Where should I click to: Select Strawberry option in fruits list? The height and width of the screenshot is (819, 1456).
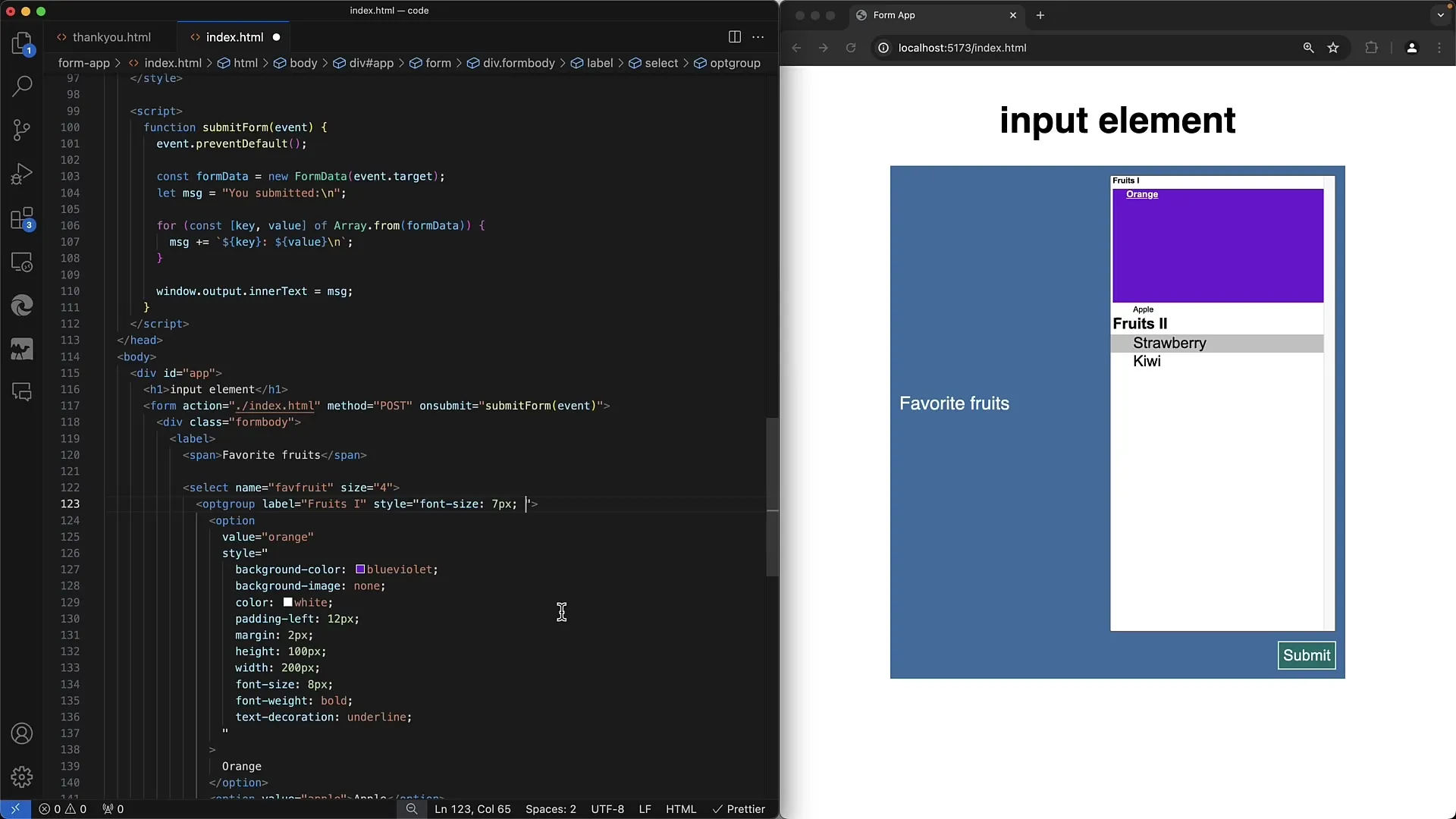[x=1169, y=342]
